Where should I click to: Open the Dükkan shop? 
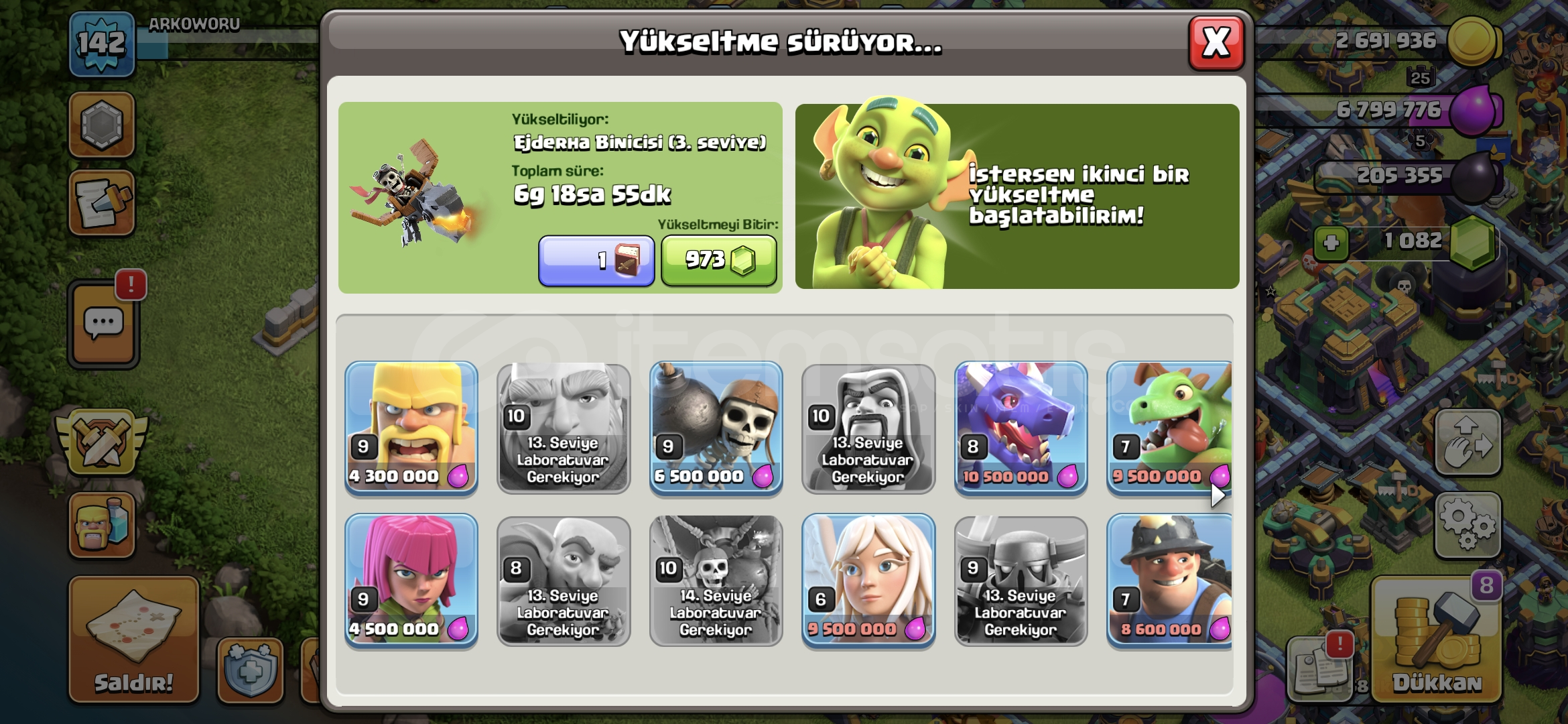[1437, 640]
